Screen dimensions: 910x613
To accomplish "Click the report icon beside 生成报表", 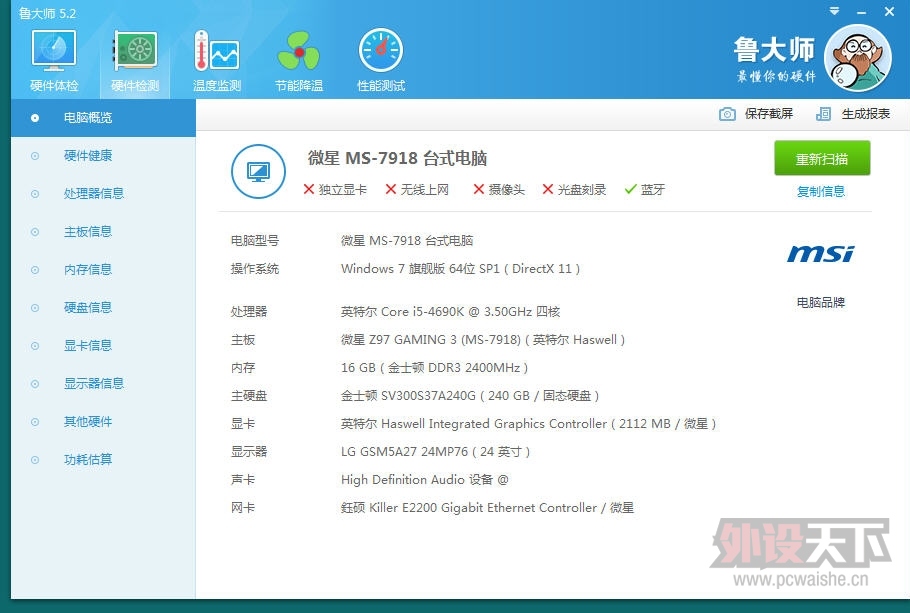I will point(823,114).
